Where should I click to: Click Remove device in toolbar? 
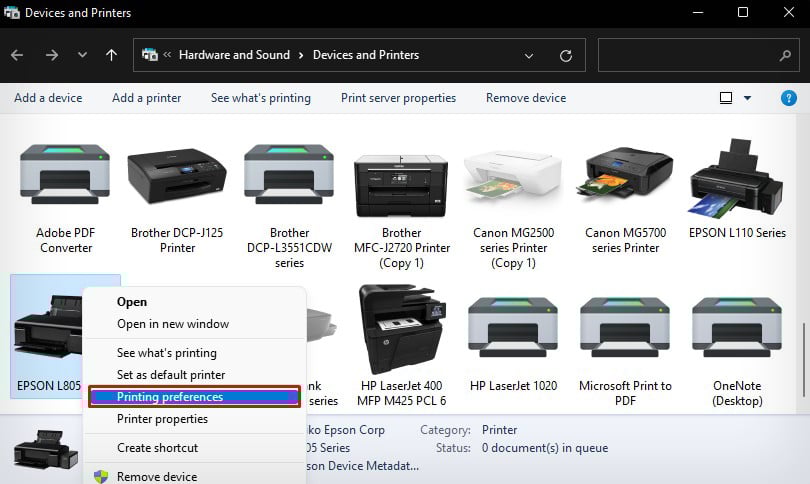(526, 98)
